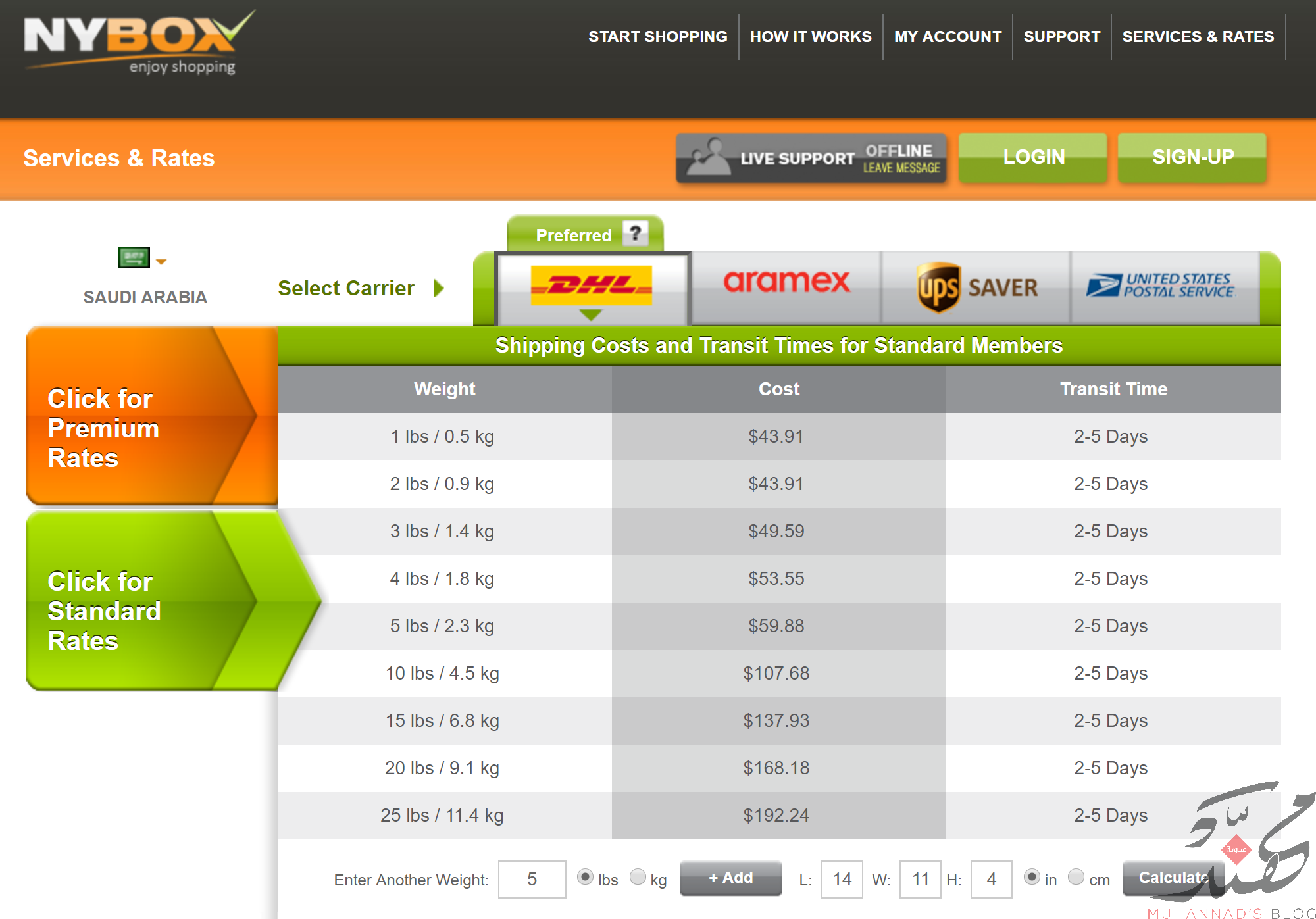Select the United States Postal Service tab
The image size is (1316, 919).
(x=1165, y=288)
